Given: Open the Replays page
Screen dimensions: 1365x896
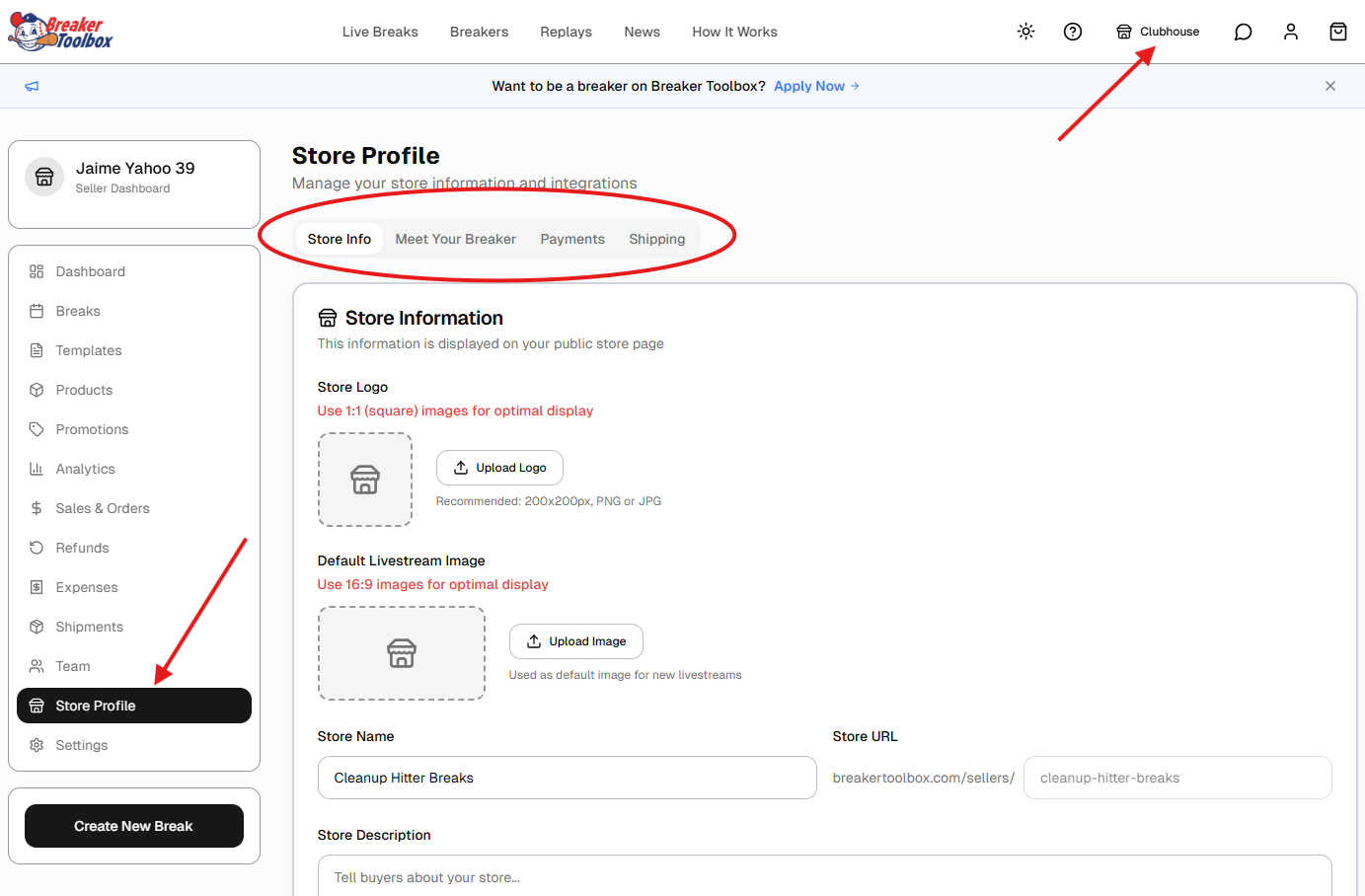Looking at the screenshot, I should (x=566, y=32).
